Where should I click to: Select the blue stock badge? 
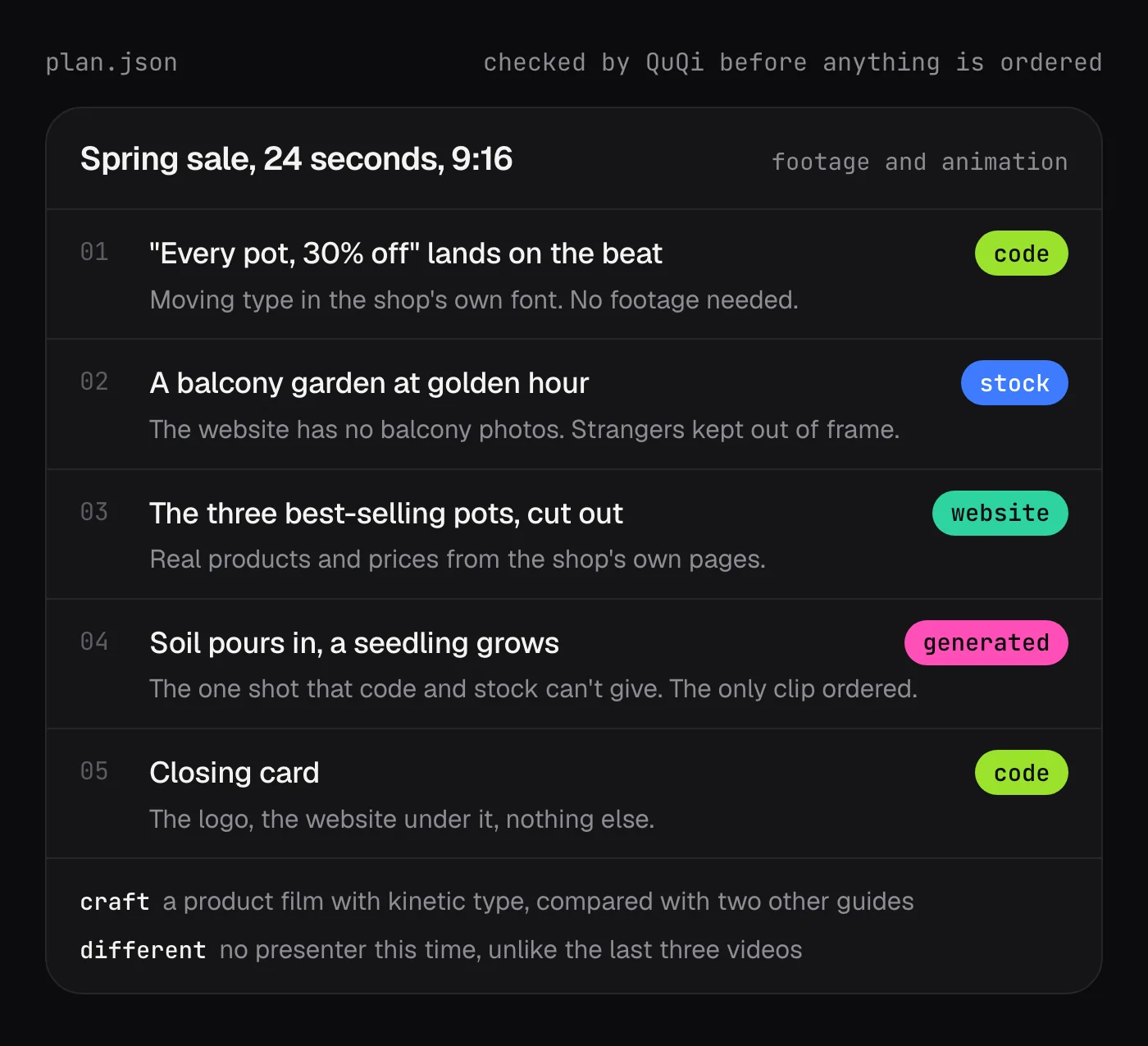point(1014,383)
